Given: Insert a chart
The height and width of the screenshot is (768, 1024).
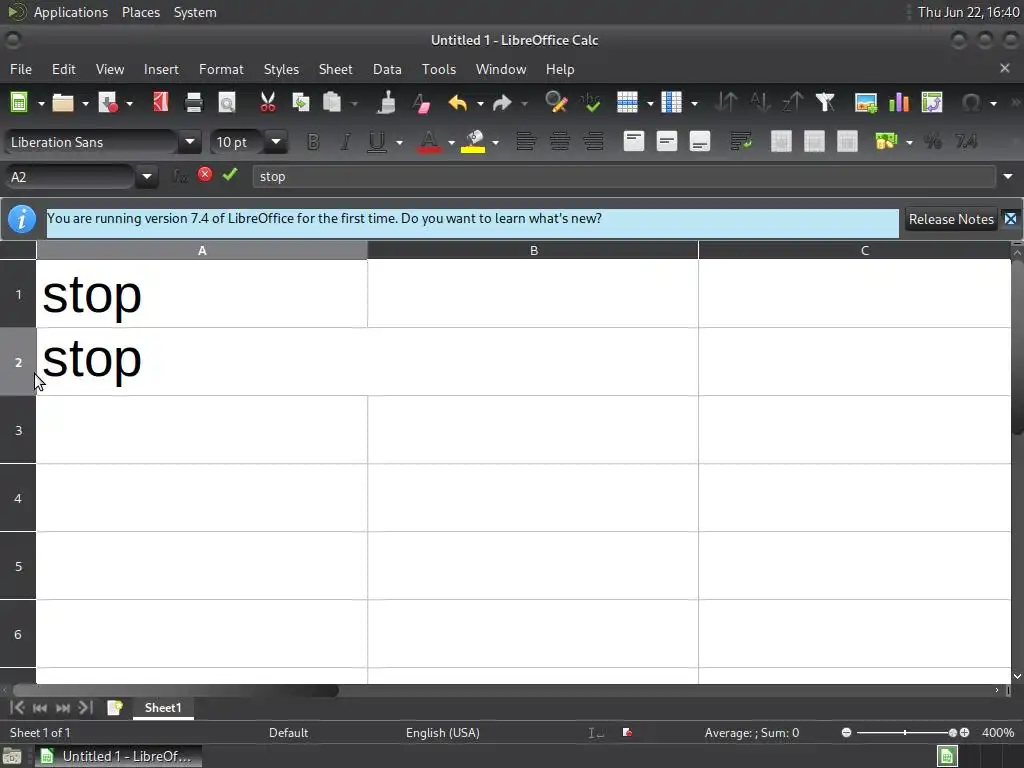Looking at the screenshot, I should 899,103.
